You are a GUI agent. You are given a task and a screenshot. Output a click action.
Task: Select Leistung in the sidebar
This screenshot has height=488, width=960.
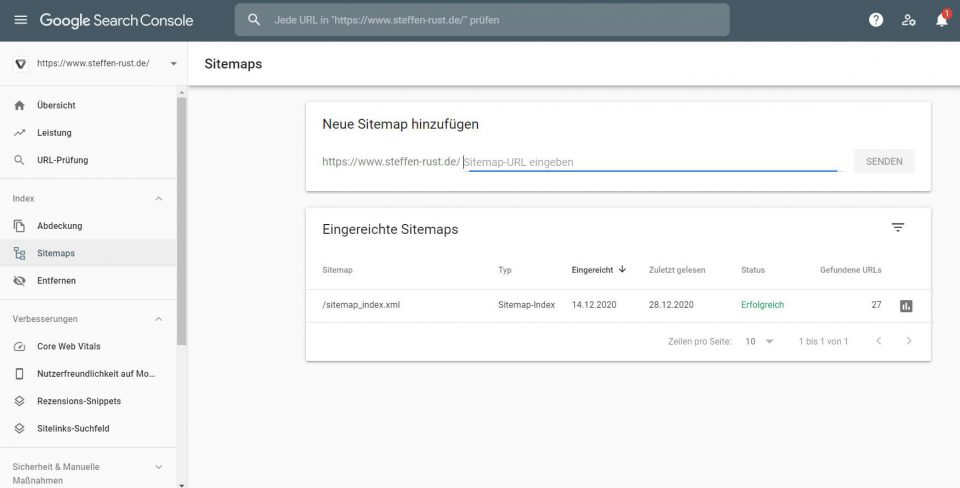54,133
